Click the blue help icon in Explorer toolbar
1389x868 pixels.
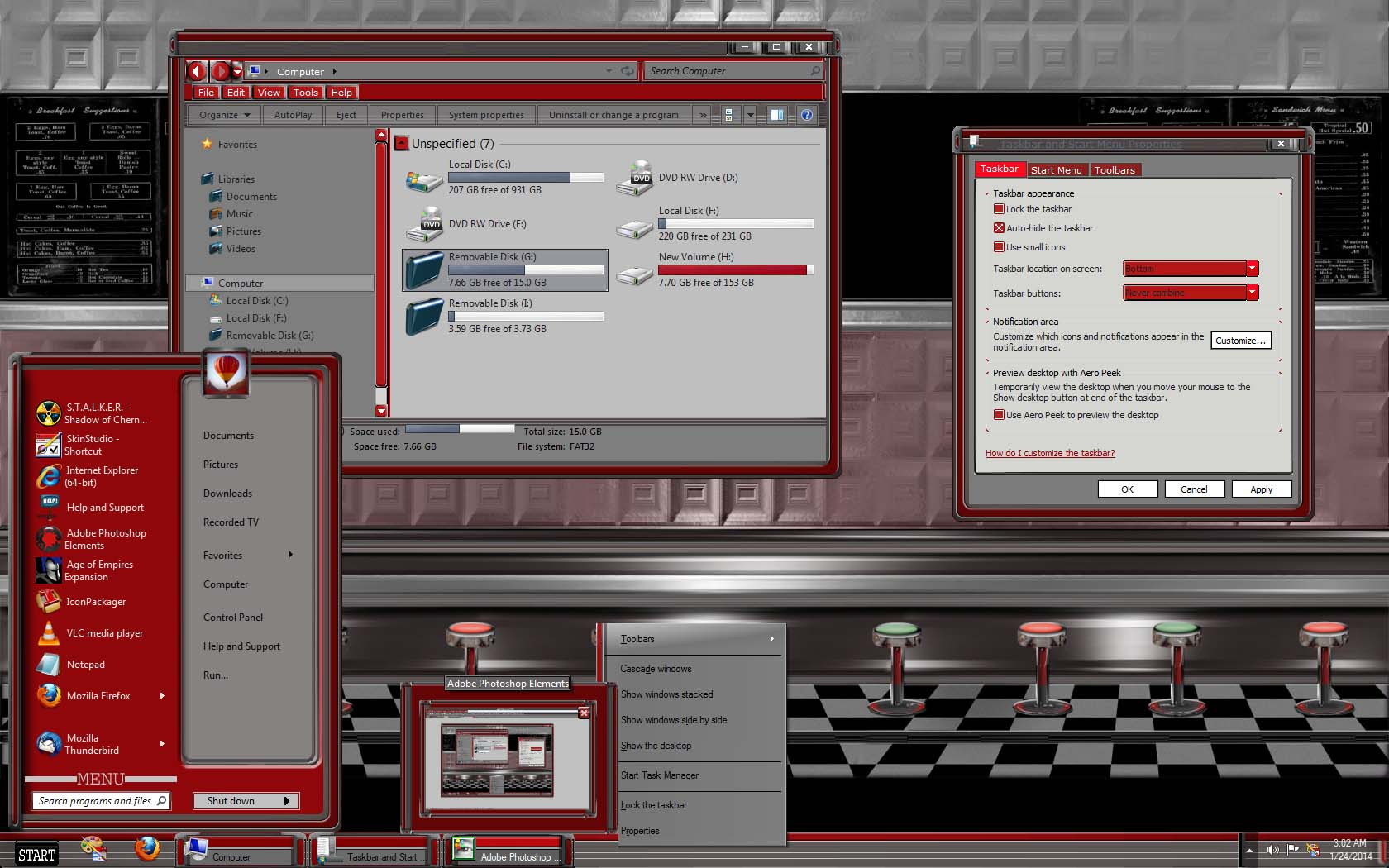click(807, 115)
